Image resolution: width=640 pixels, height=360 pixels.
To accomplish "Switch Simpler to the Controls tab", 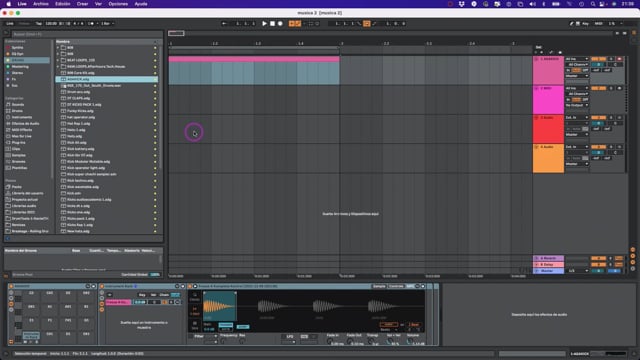I will pos(396,286).
